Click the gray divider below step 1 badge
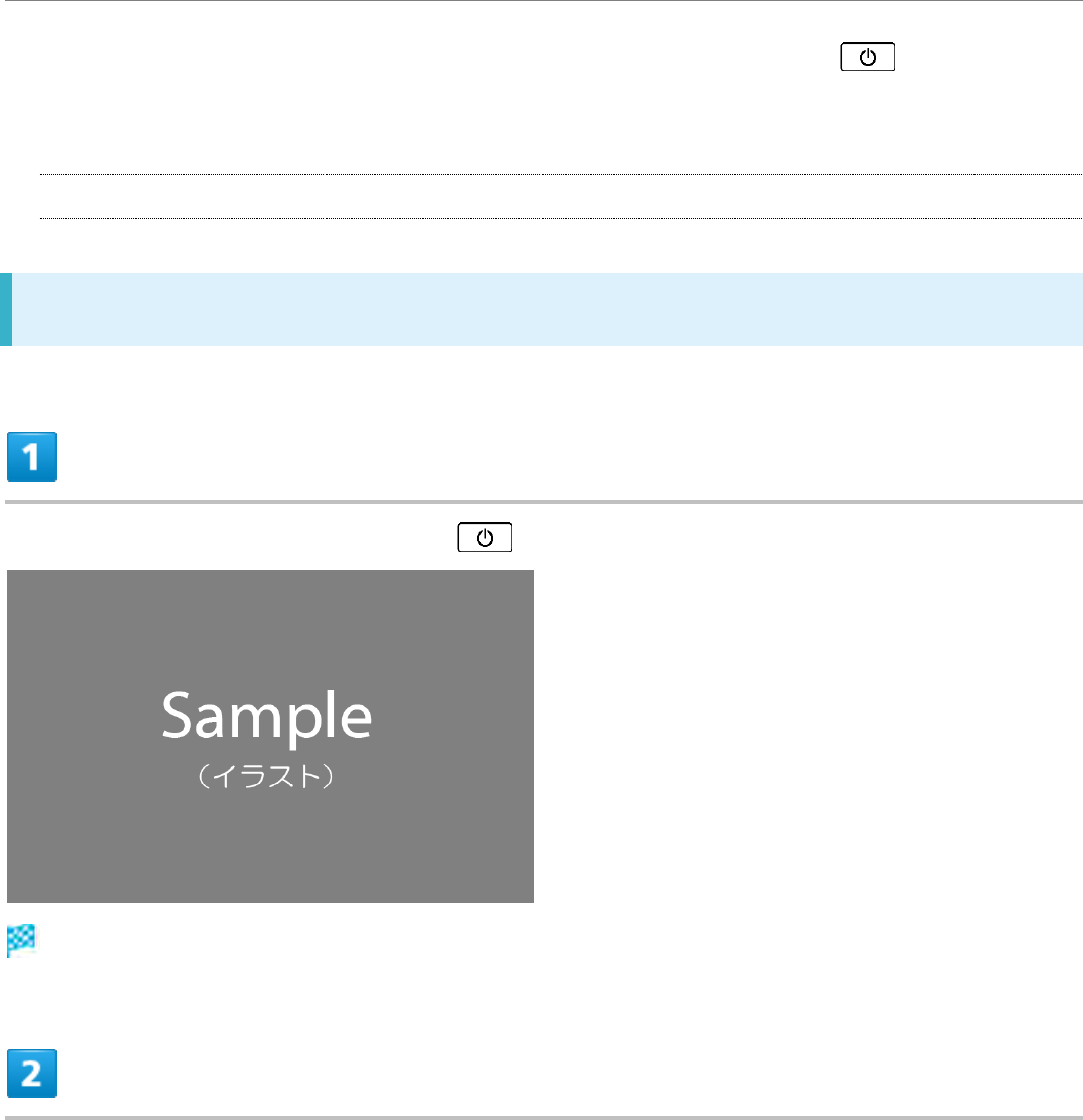The height and width of the screenshot is (1120, 1083). 543,502
